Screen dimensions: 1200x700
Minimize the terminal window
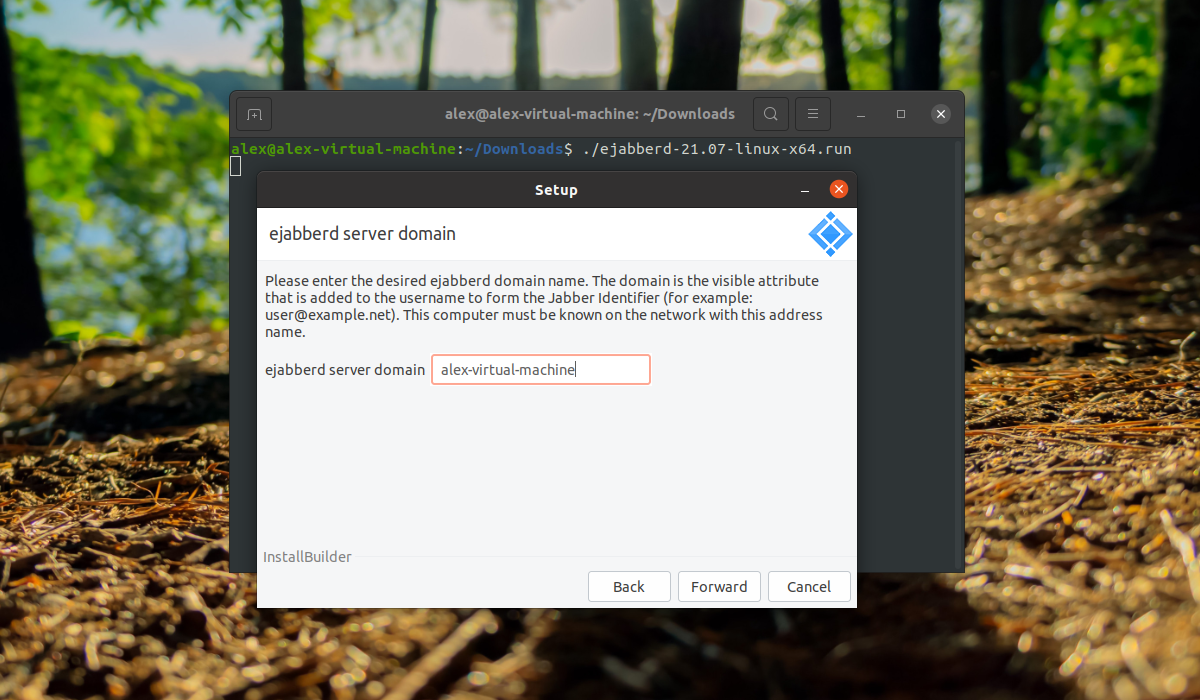861,114
